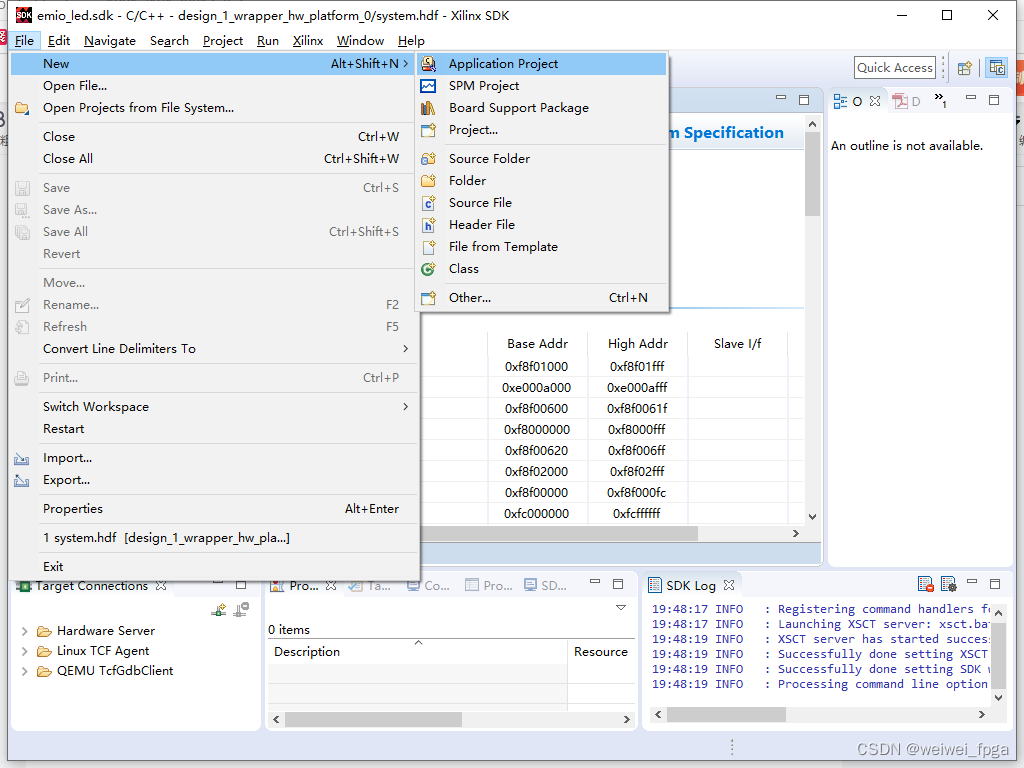Close the Outline view tab
This screenshot has height=768, width=1024.
click(x=875, y=101)
